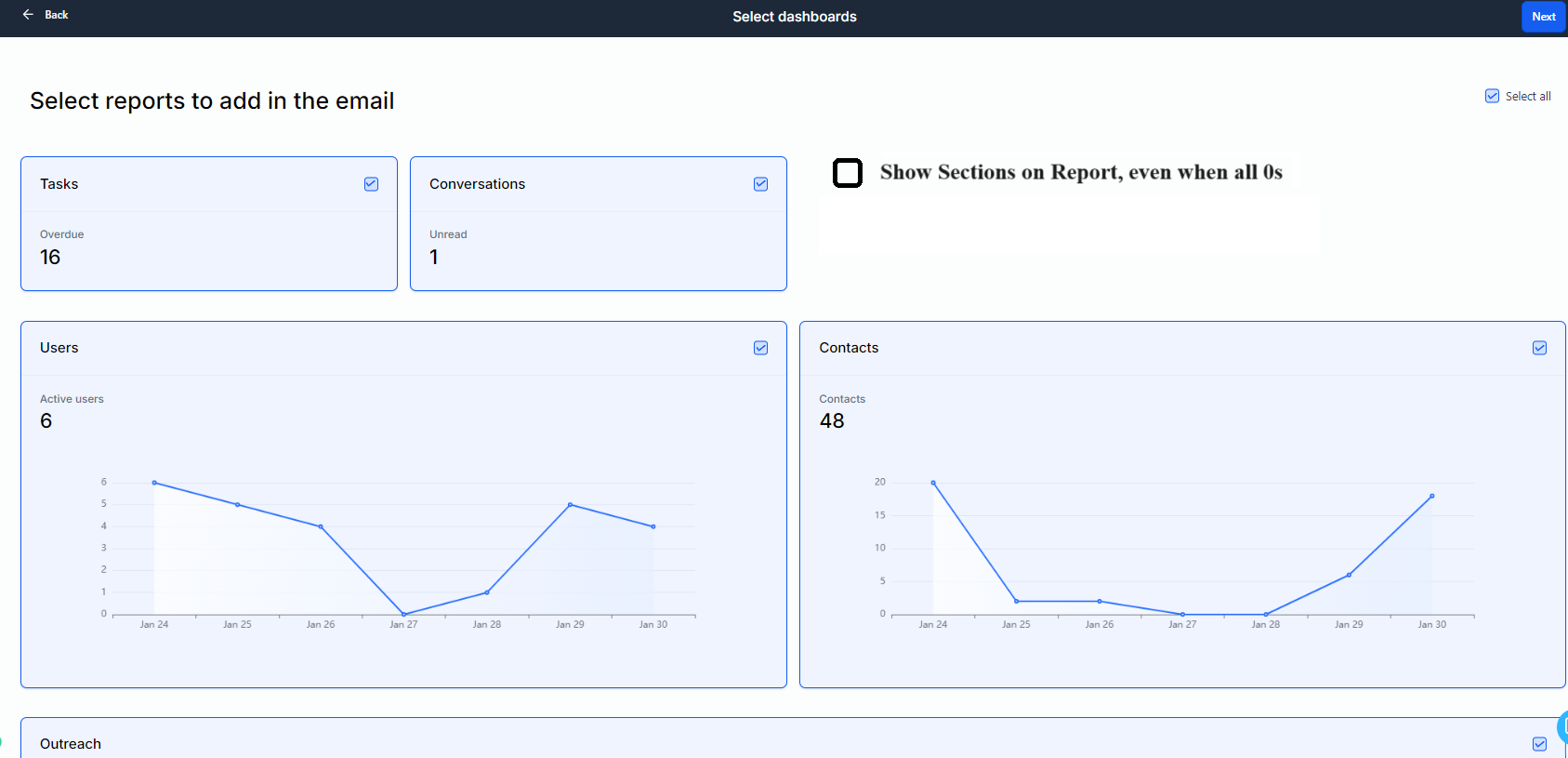1568x758 pixels.
Task: Click the Unread count in Conversations card
Action: 434,258
